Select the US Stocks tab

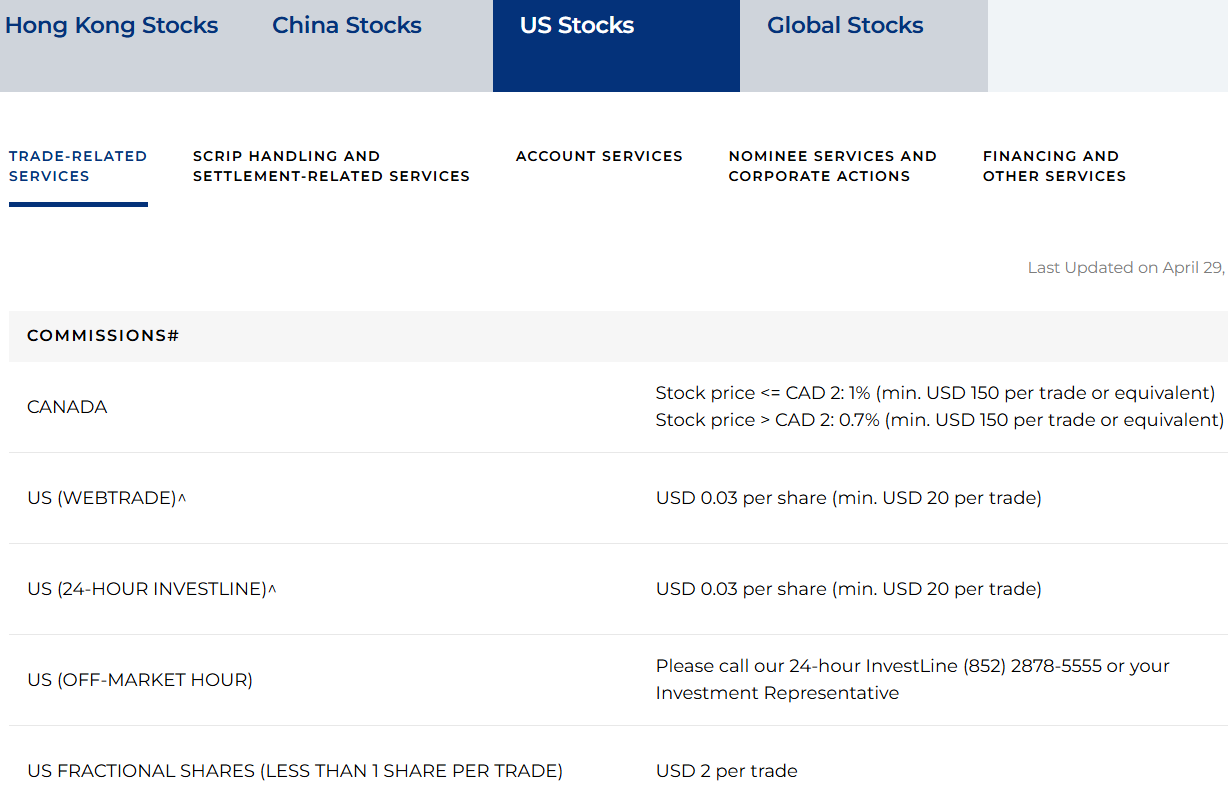click(x=577, y=26)
